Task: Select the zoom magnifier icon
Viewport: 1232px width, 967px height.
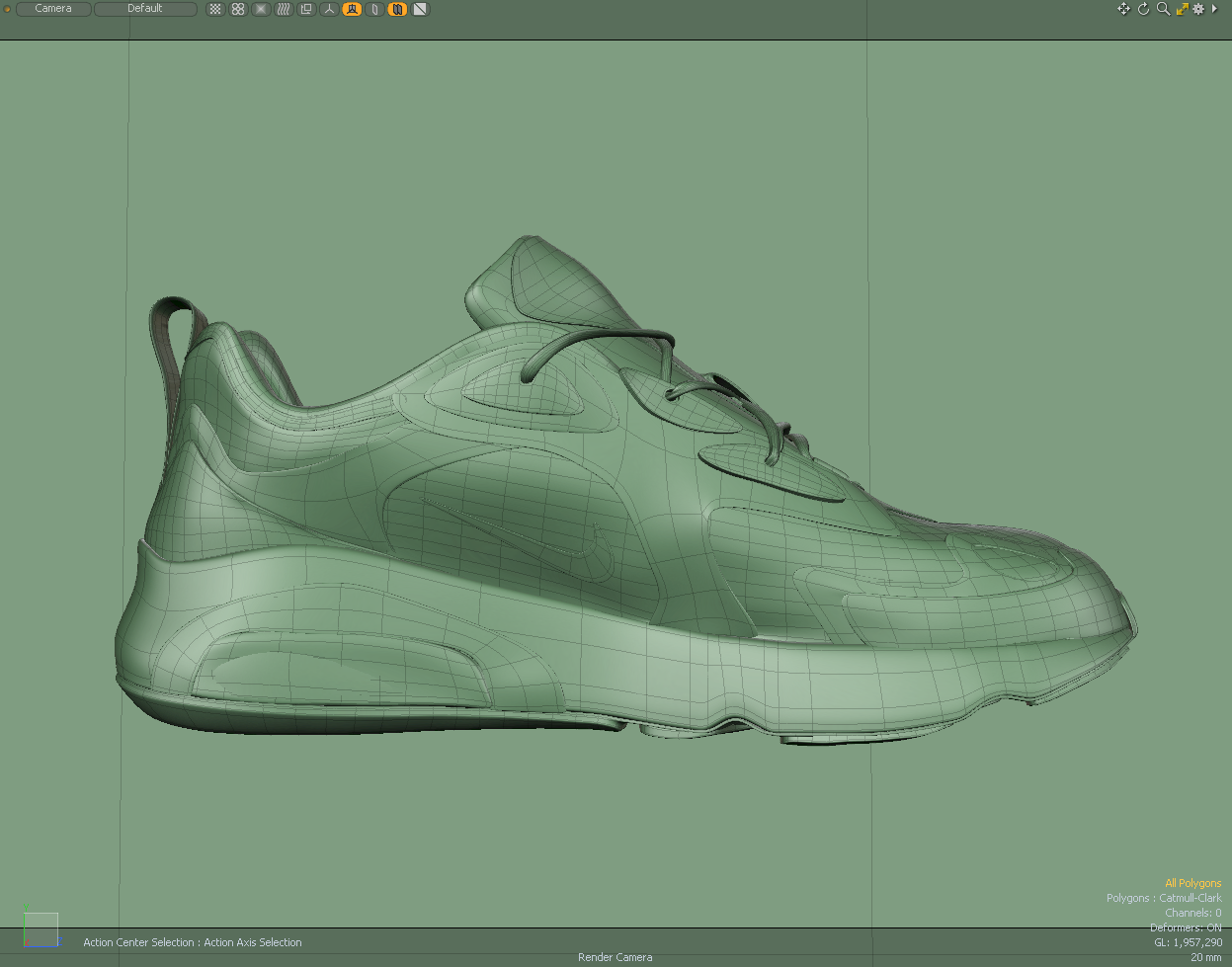Action: coord(1163,9)
